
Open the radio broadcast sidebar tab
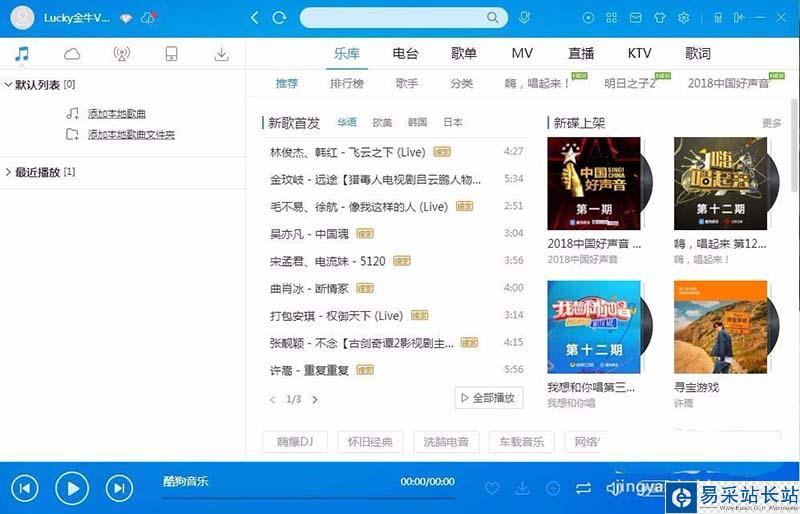[121, 54]
